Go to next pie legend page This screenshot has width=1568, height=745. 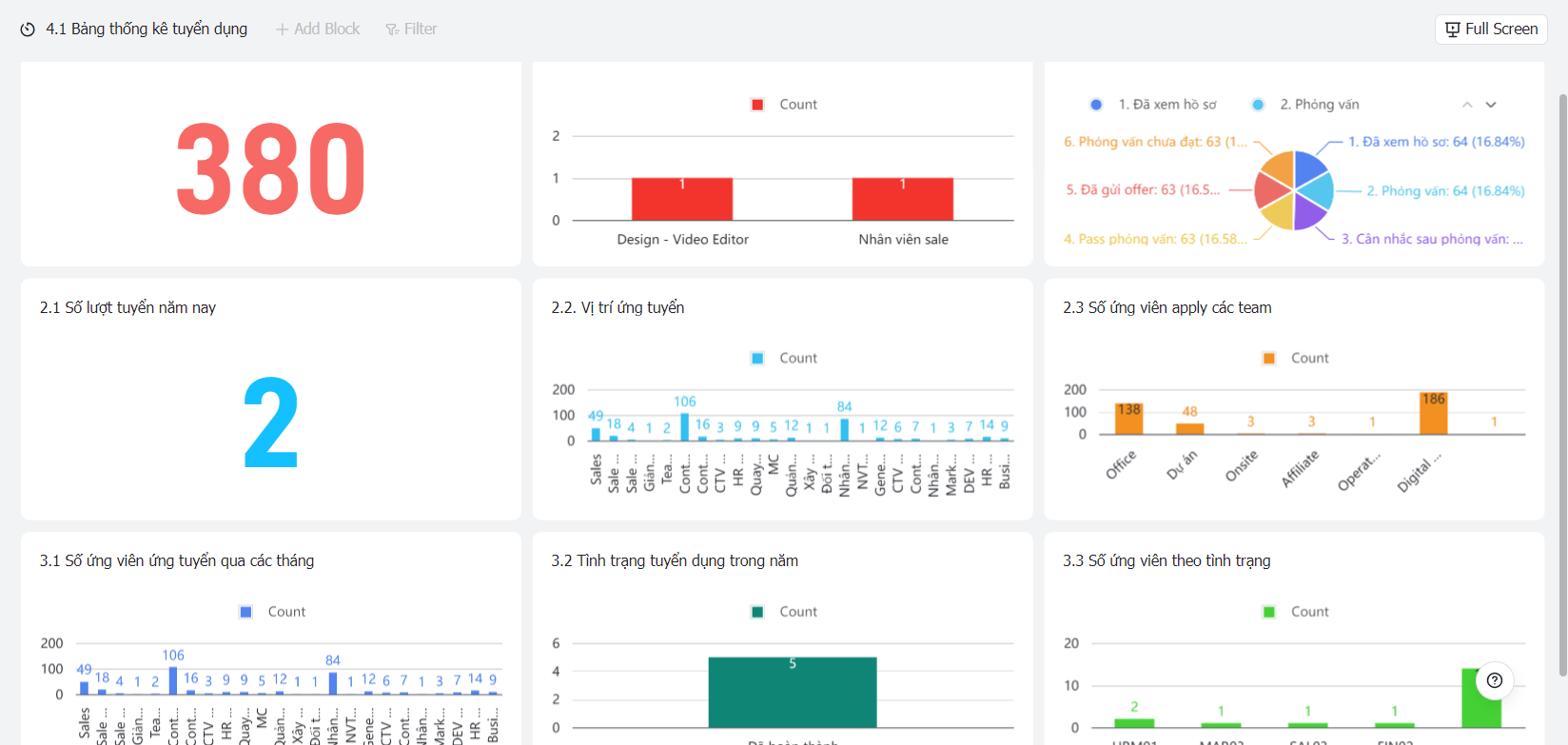(x=1491, y=105)
